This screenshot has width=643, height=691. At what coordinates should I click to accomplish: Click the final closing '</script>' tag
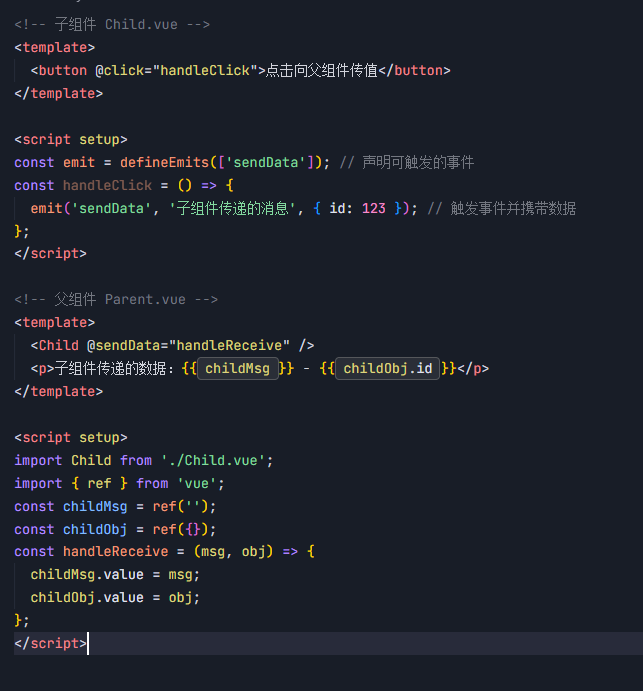click(x=50, y=643)
